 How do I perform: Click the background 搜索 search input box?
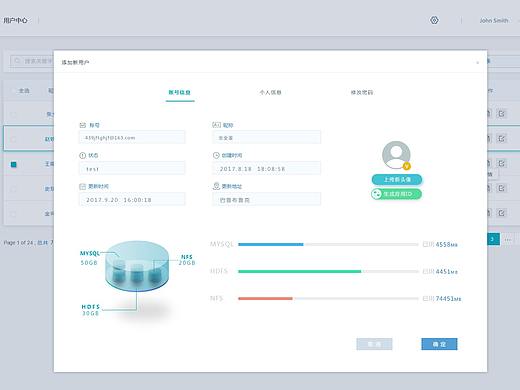[32, 61]
